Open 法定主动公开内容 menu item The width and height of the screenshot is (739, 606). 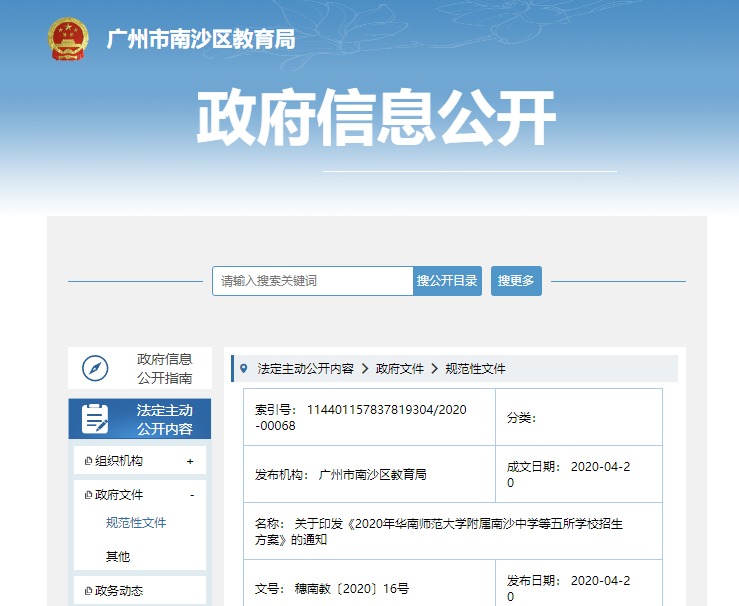click(164, 419)
